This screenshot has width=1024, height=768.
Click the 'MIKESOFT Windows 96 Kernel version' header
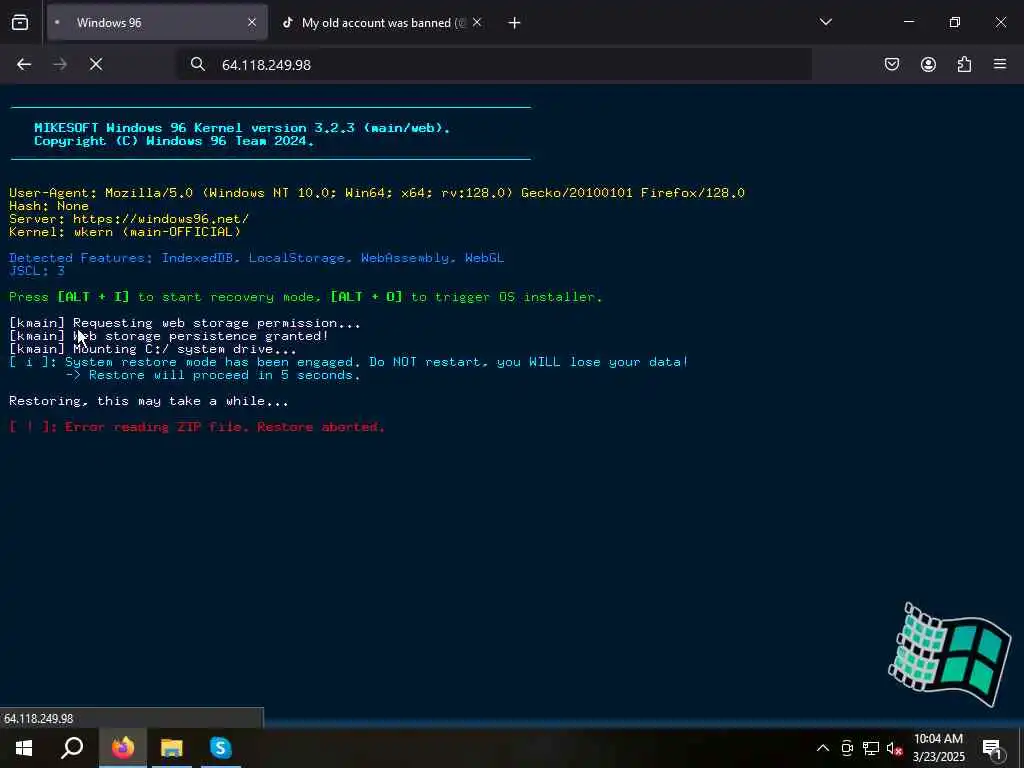click(x=242, y=128)
